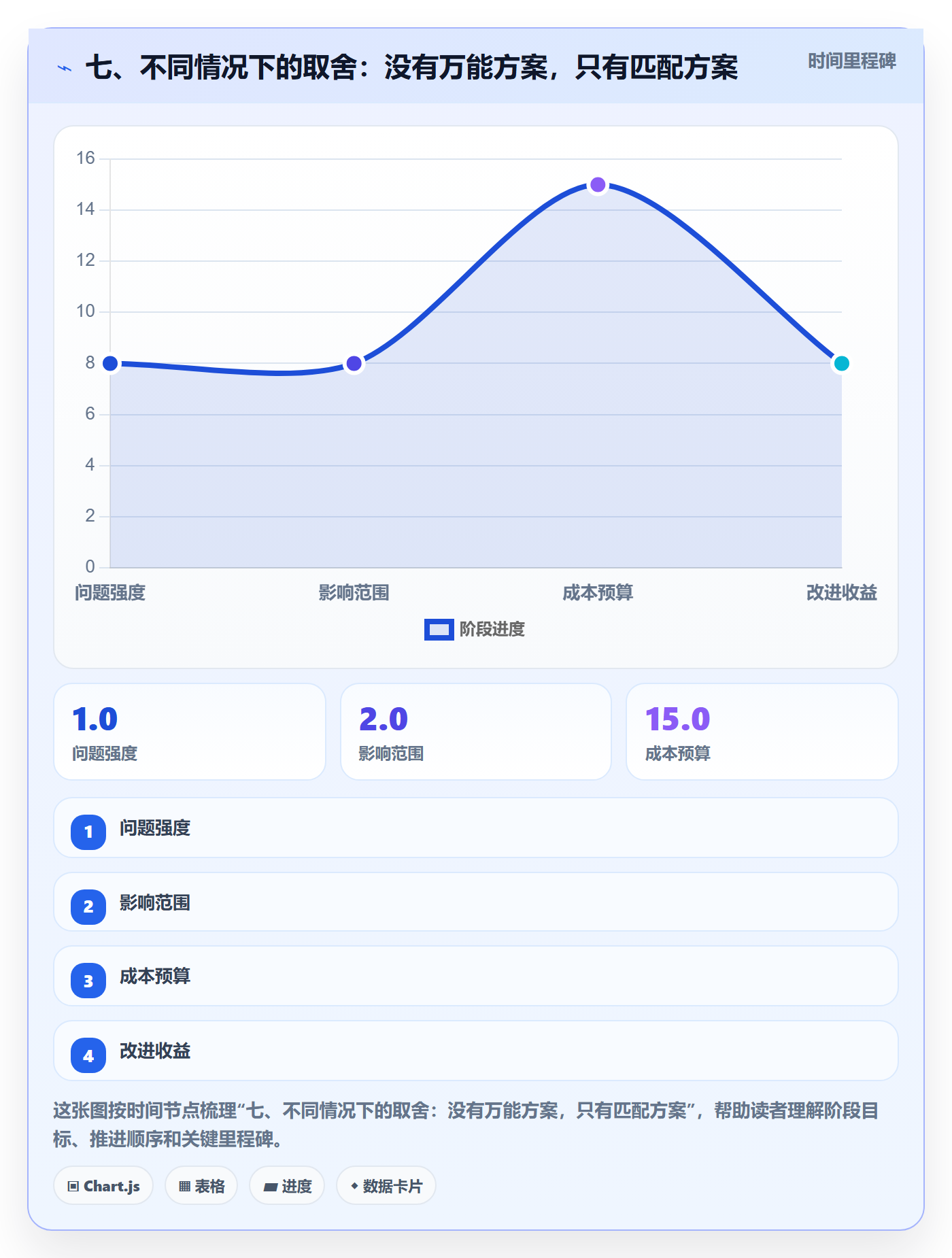Screen dimensions: 952x1258
Task: Click the 进度 tag
Action: (x=287, y=1186)
